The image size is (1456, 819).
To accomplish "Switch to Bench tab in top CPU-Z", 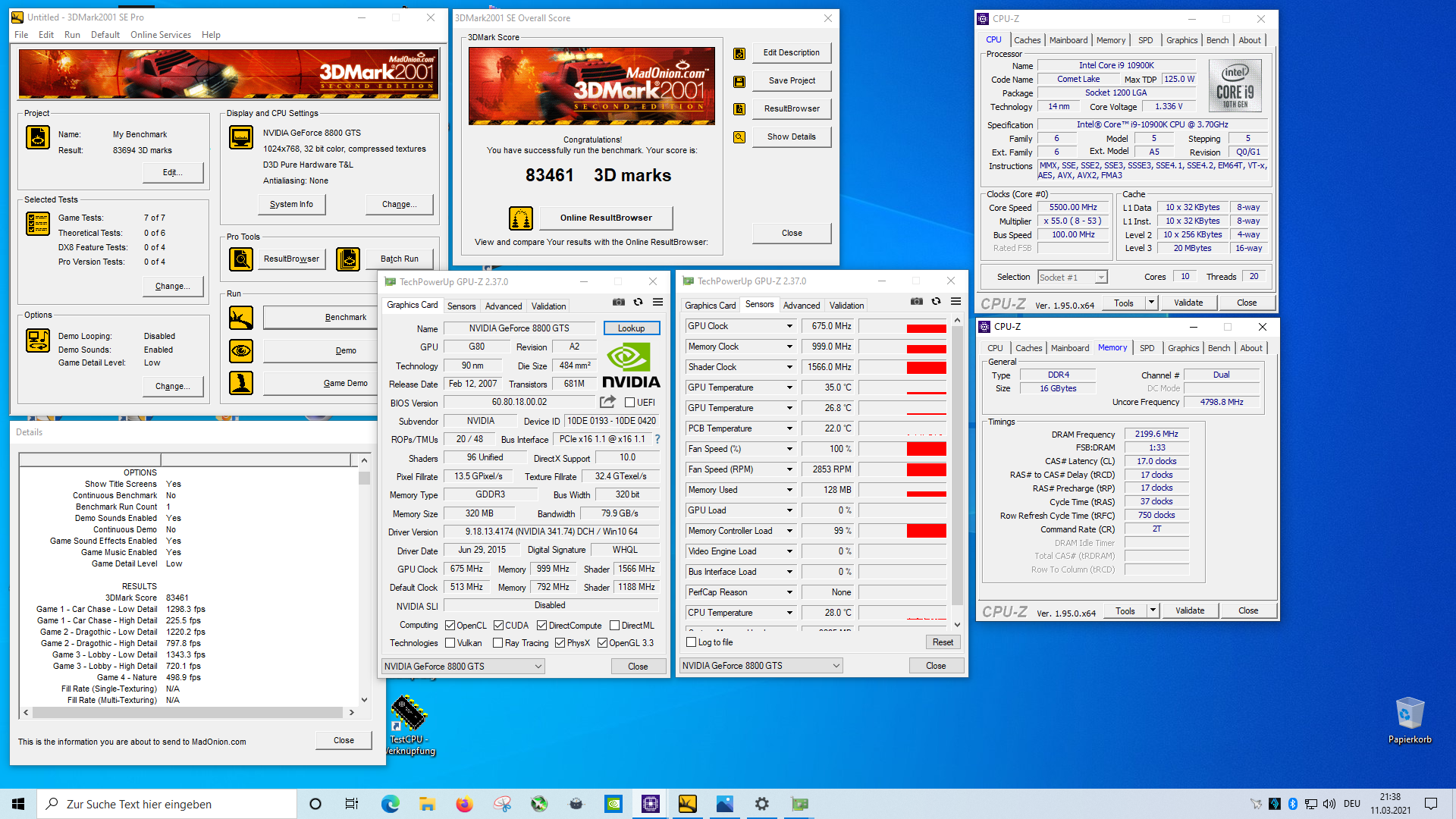I will 1217,40.
